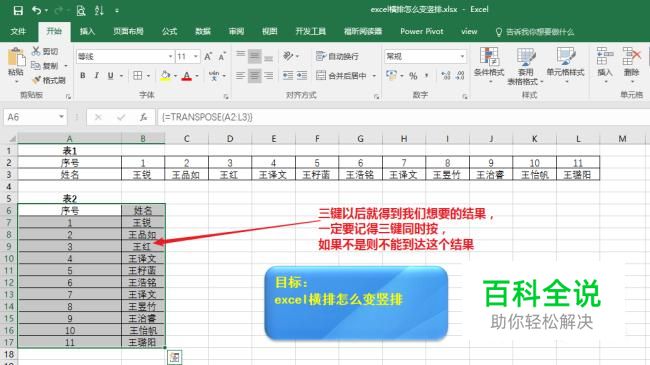The width and height of the screenshot is (650, 365).
Task: Click Merge and Center button
Action: 341,75
